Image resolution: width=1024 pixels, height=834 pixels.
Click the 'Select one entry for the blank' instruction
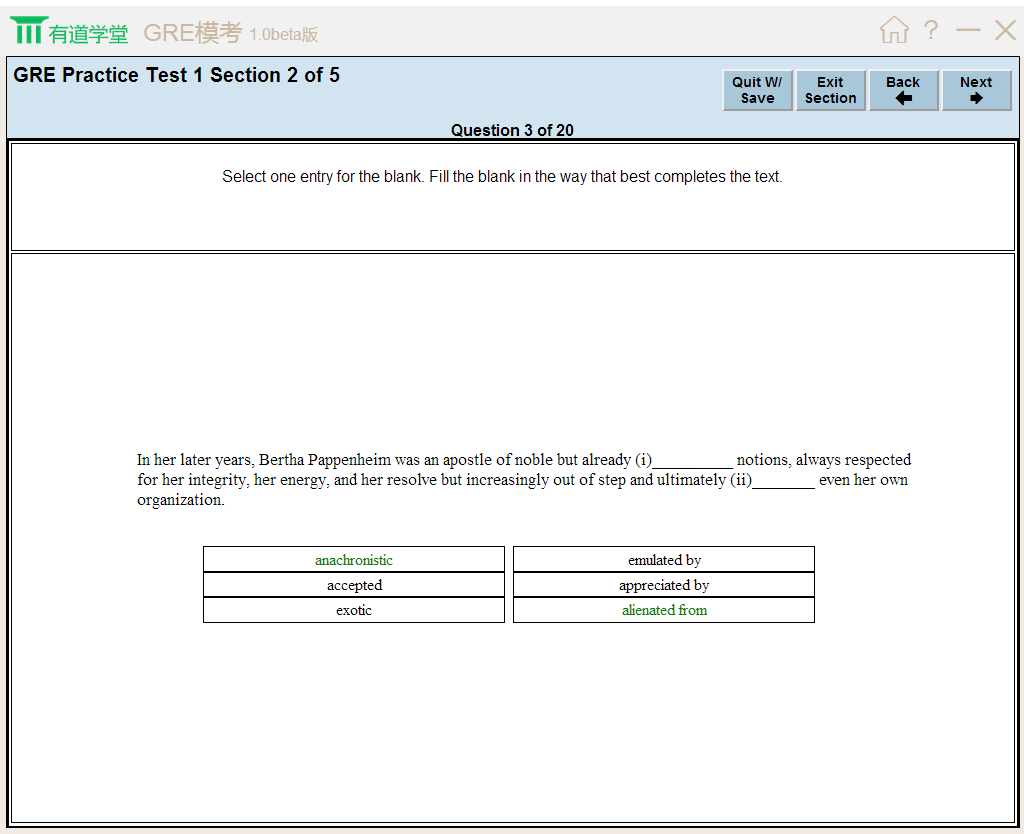click(x=502, y=176)
